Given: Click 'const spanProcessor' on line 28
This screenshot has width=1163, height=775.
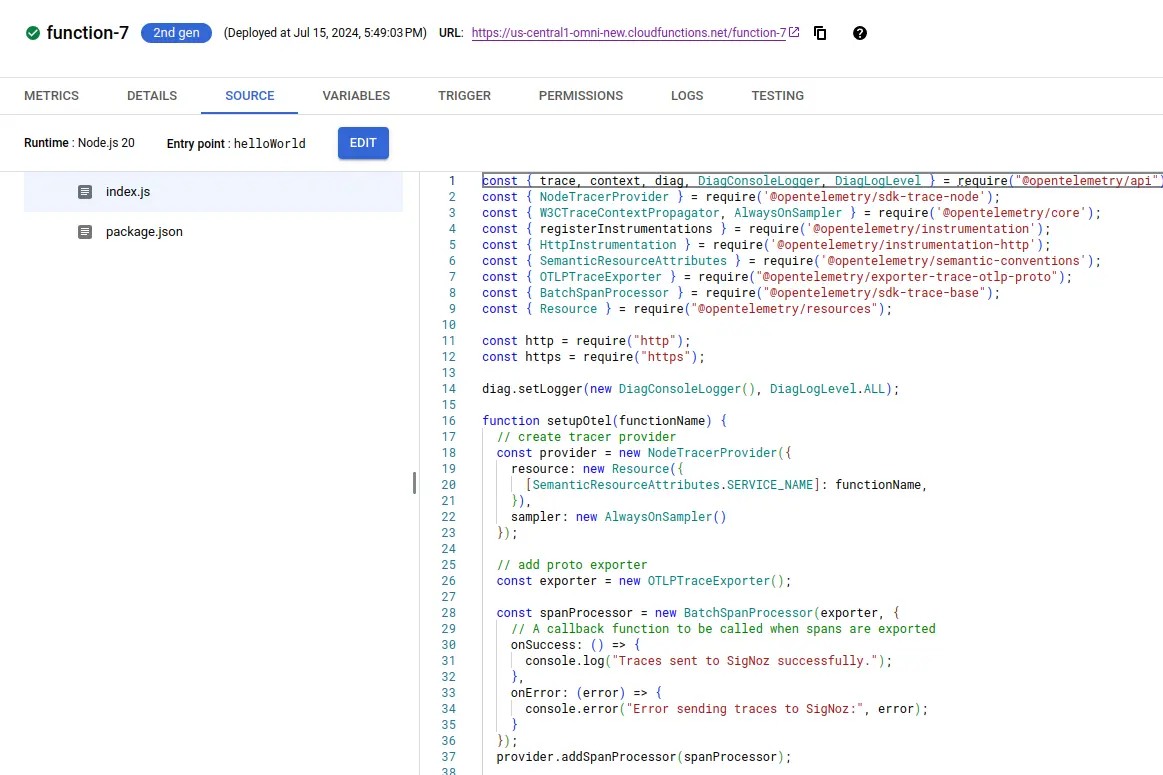Looking at the screenshot, I should [564, 613].
